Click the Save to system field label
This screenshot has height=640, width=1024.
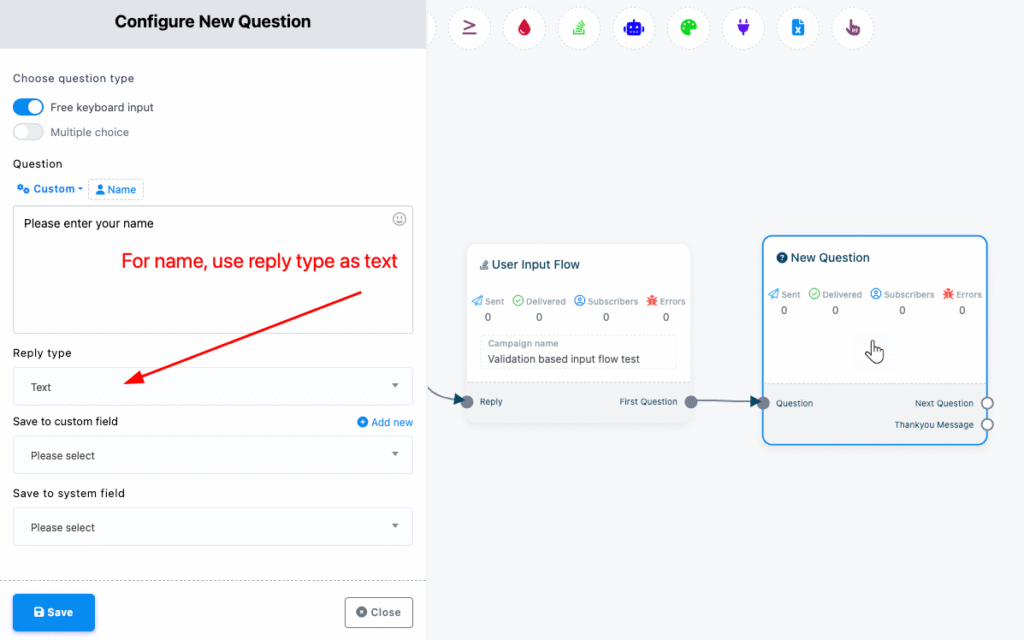click(x=69, y=493)
